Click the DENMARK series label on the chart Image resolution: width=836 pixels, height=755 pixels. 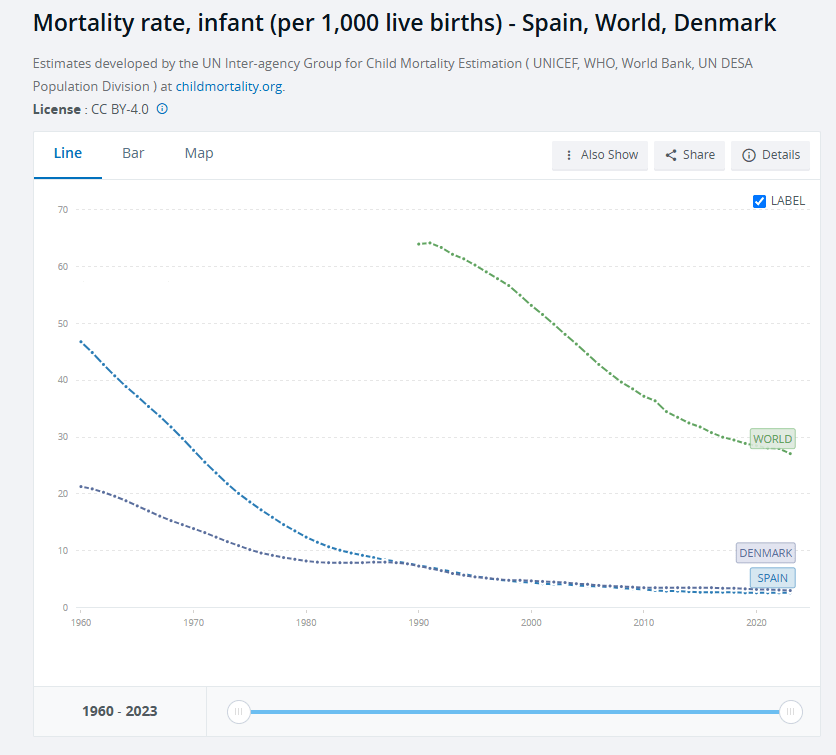pos(766,552)
